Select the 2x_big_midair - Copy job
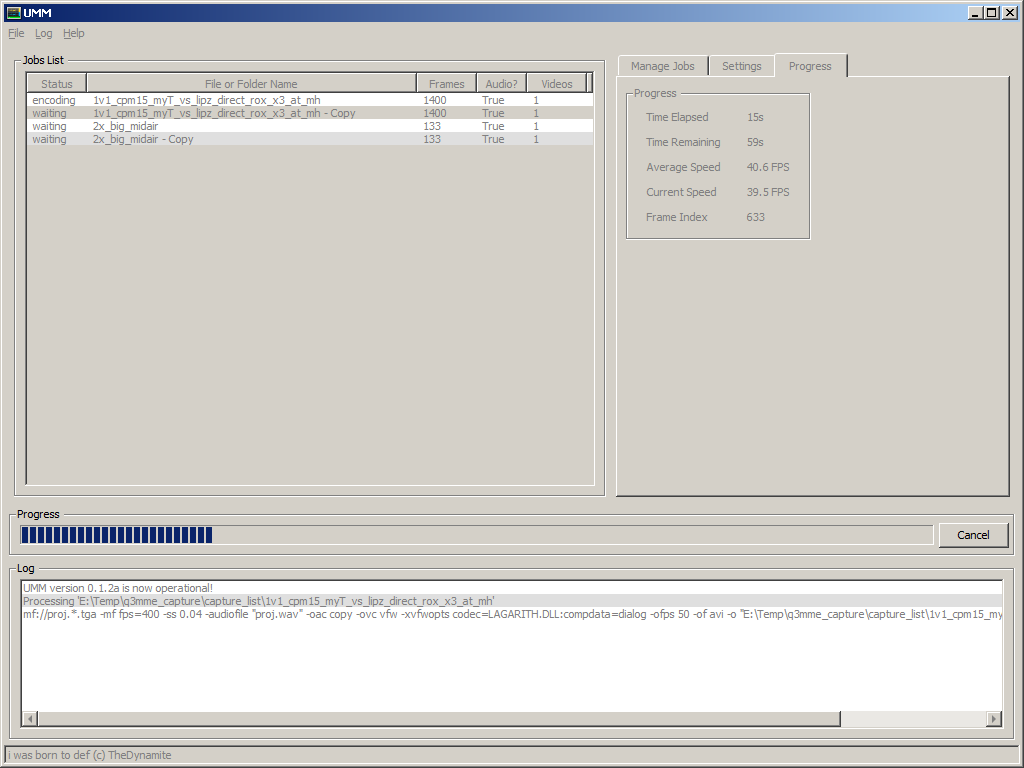This screenshot has width=1024, height=768. click(x=143, y=139)
